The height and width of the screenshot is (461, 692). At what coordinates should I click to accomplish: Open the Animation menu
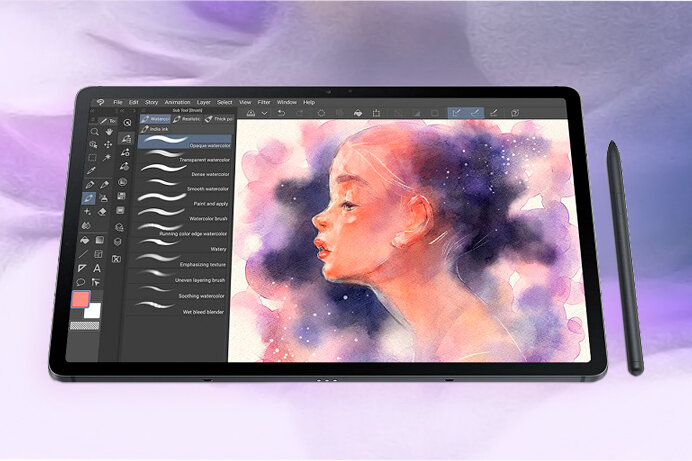(x=177, y=102)
